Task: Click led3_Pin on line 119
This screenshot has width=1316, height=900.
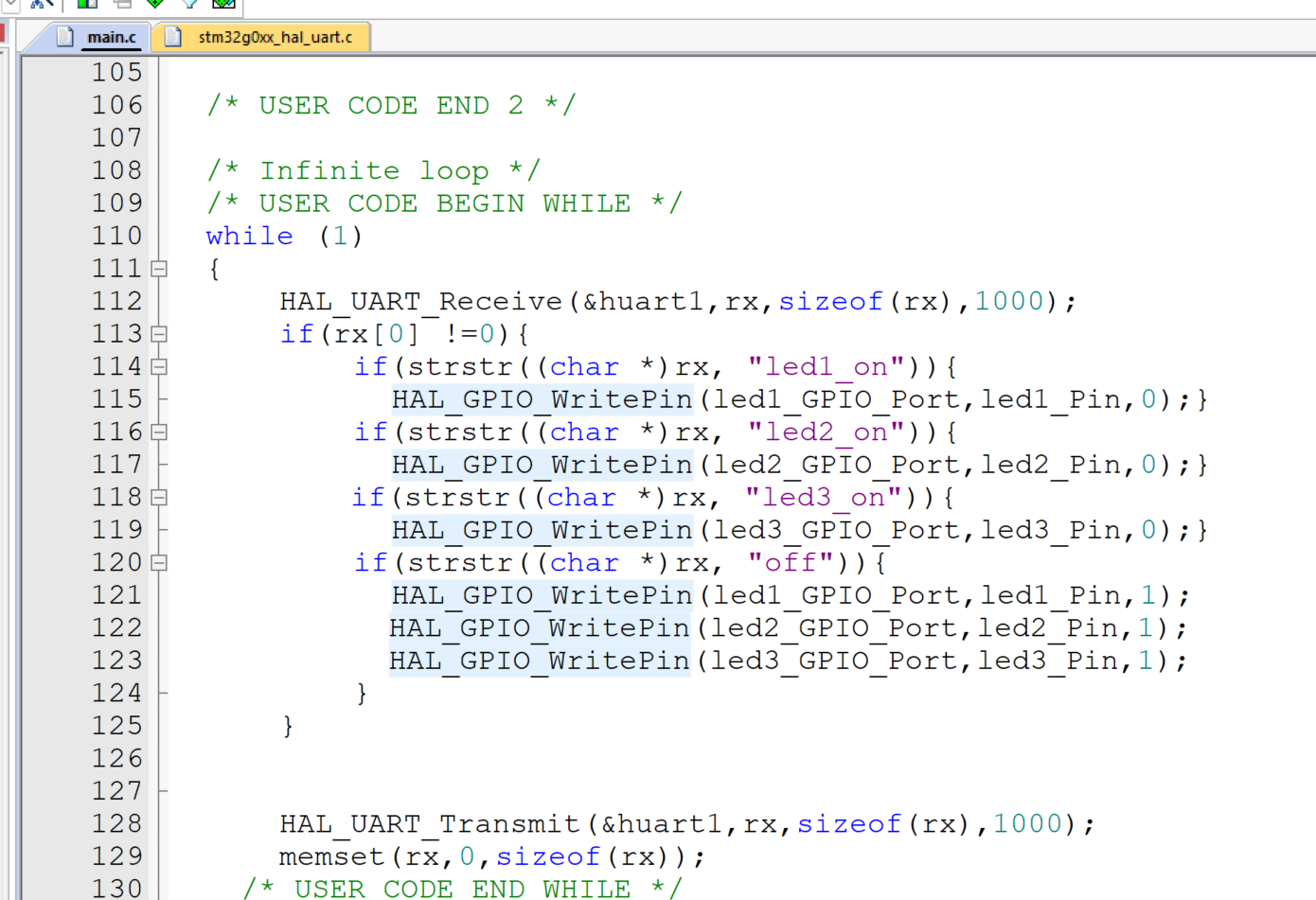Action: pyautogui.click(x=1052, y=530)
